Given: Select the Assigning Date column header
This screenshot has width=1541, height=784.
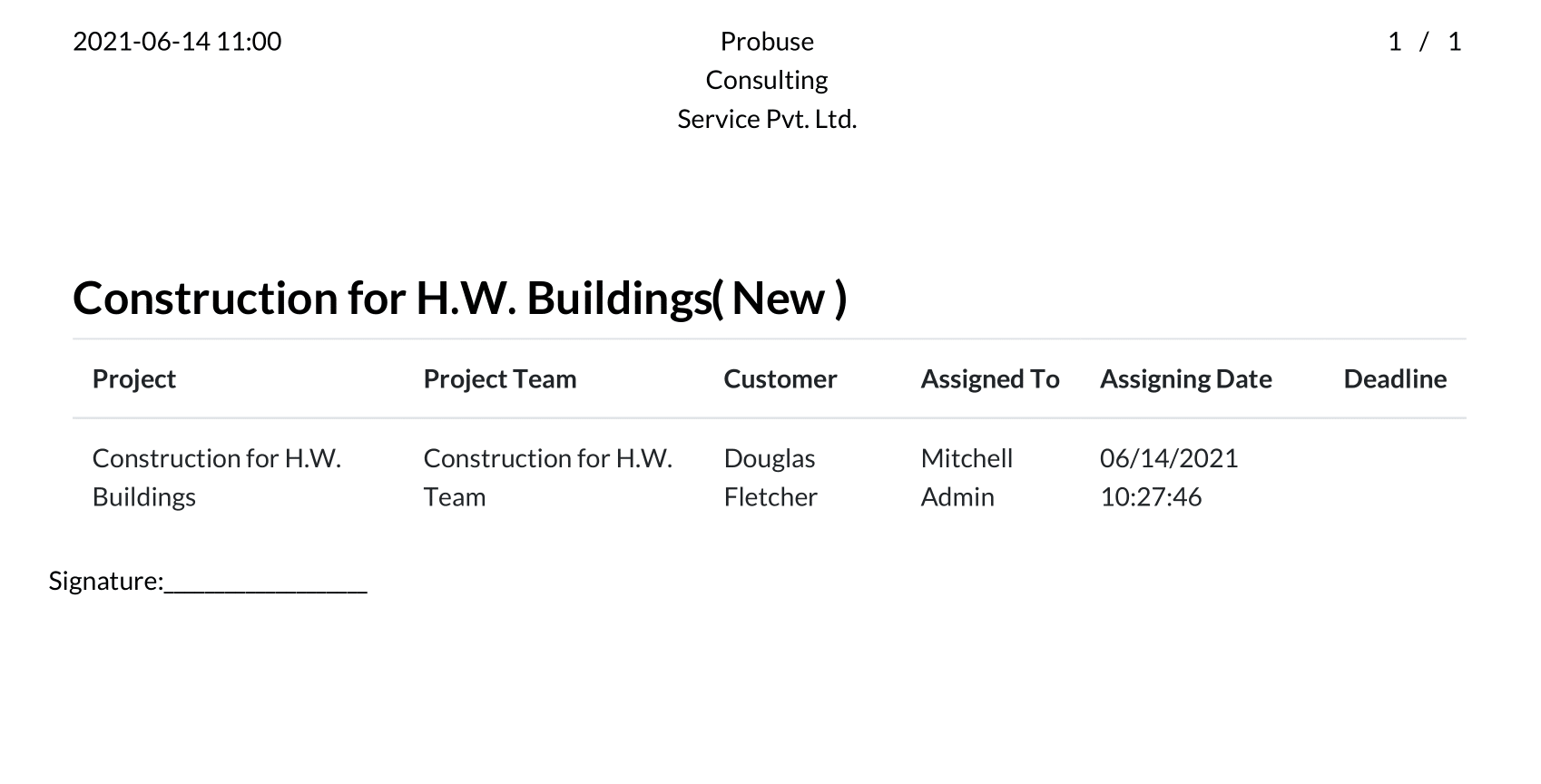Looking at the screenshot, I should [1186, 379].
